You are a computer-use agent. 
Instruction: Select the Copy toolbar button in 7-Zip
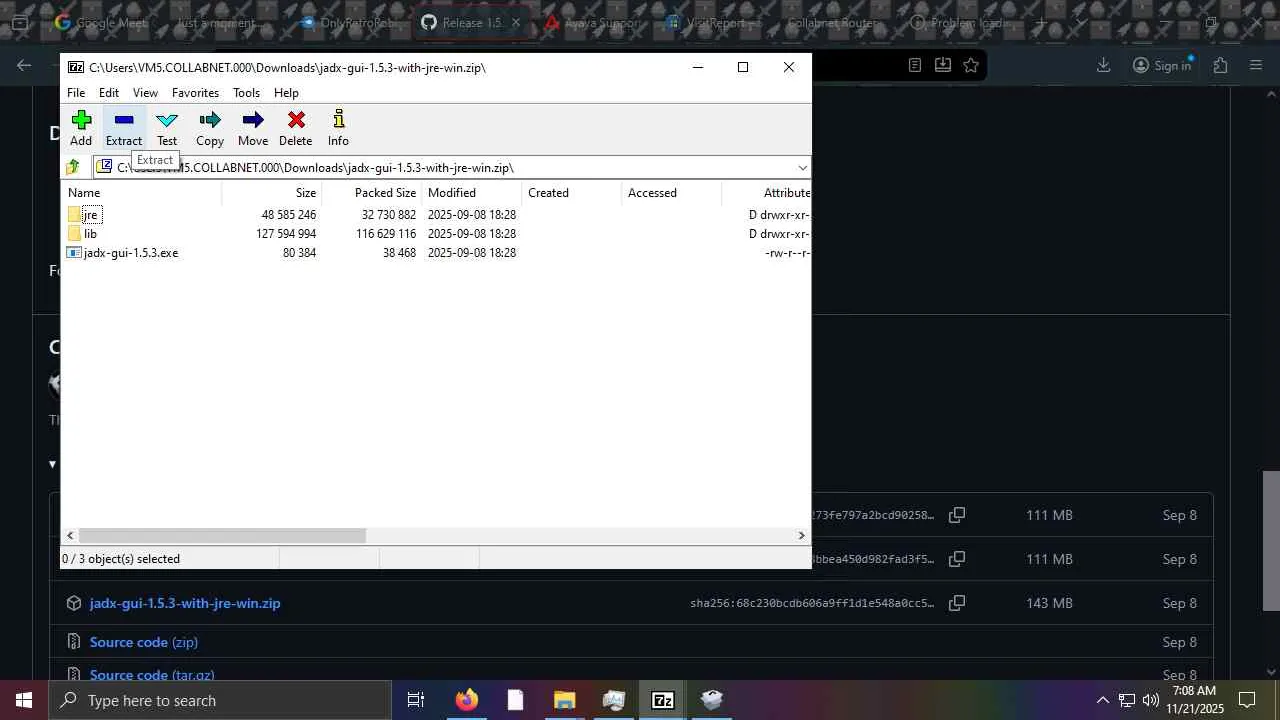coord(210,129)
